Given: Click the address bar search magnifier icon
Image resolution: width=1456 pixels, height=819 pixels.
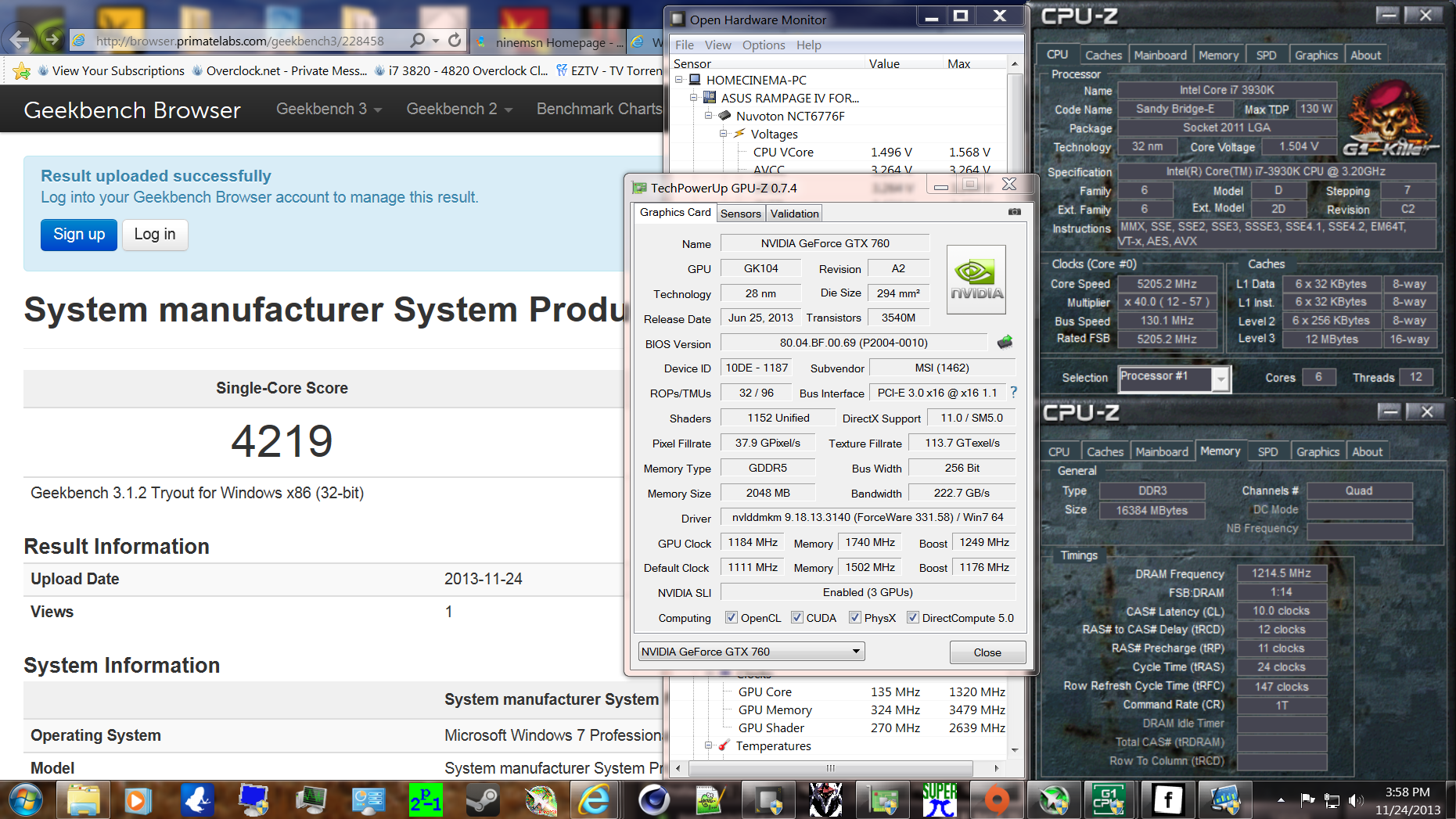Looking at the screenshot, I should (x=419, y=40).
